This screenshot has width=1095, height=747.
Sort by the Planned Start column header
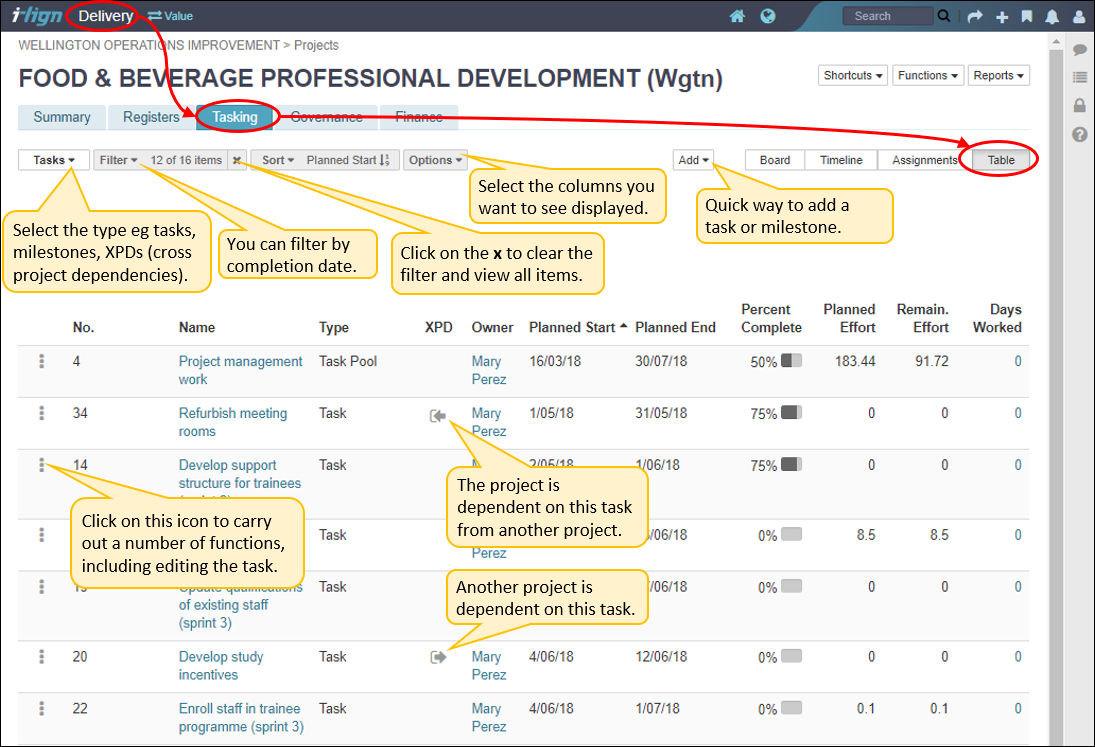click(x=578, y=327)
